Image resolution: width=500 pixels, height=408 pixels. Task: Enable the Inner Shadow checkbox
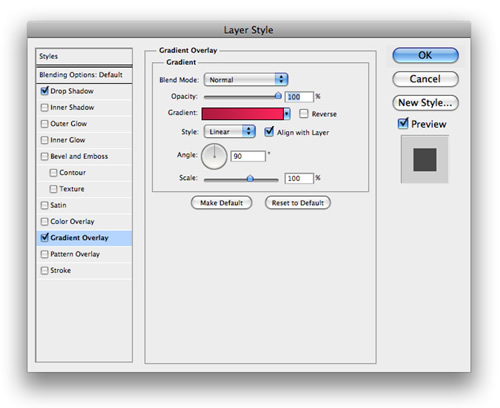point(44,107)
